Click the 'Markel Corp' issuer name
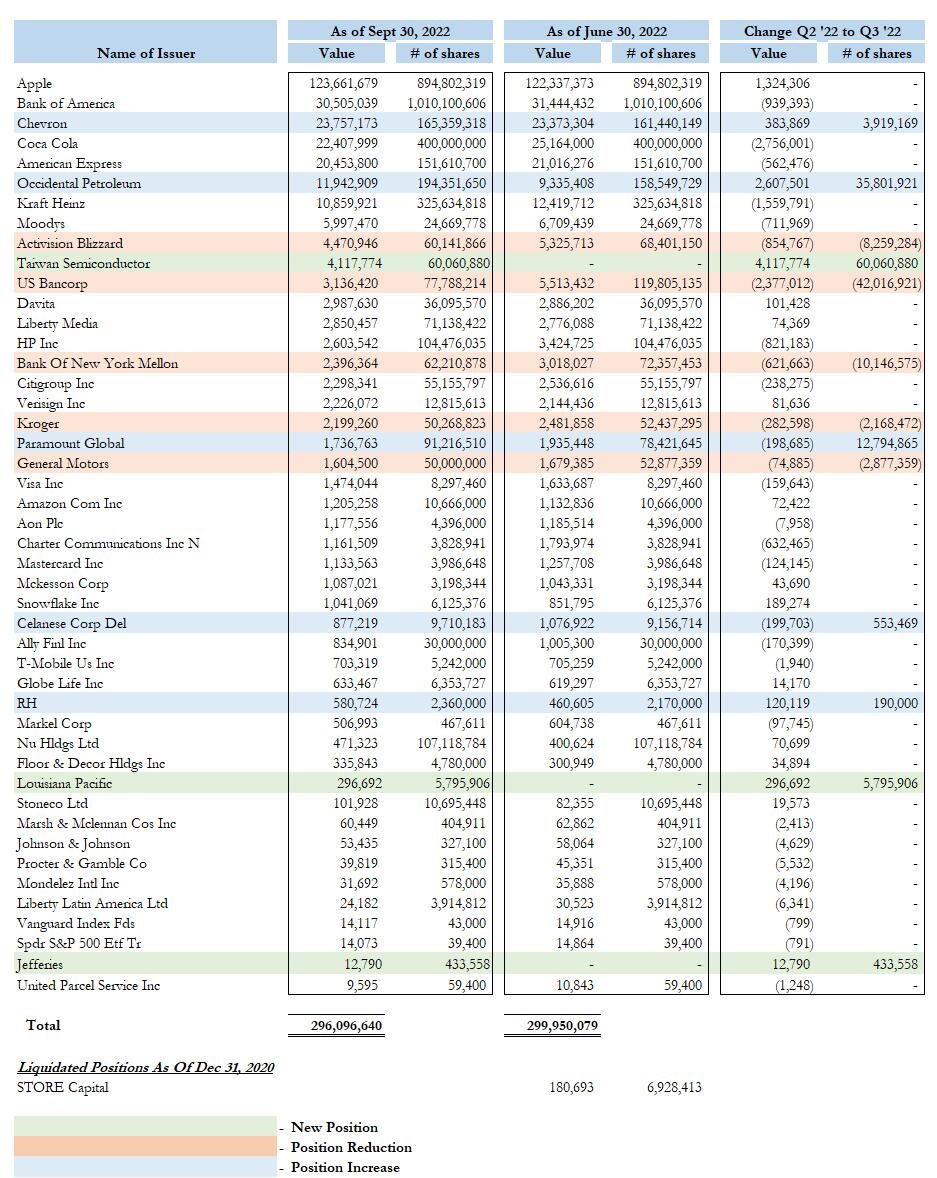The image size is (937, 1178). [x=54, y=723]
